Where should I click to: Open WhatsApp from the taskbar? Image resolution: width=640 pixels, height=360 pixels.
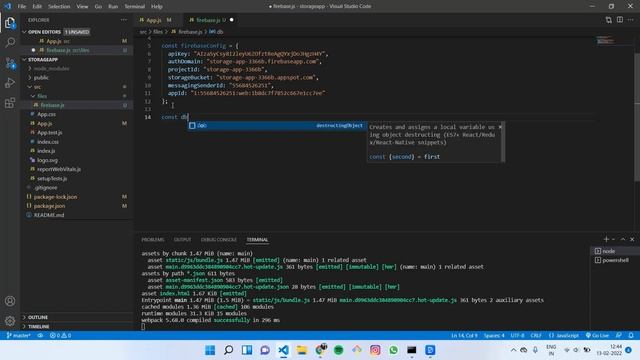(393, 350)
